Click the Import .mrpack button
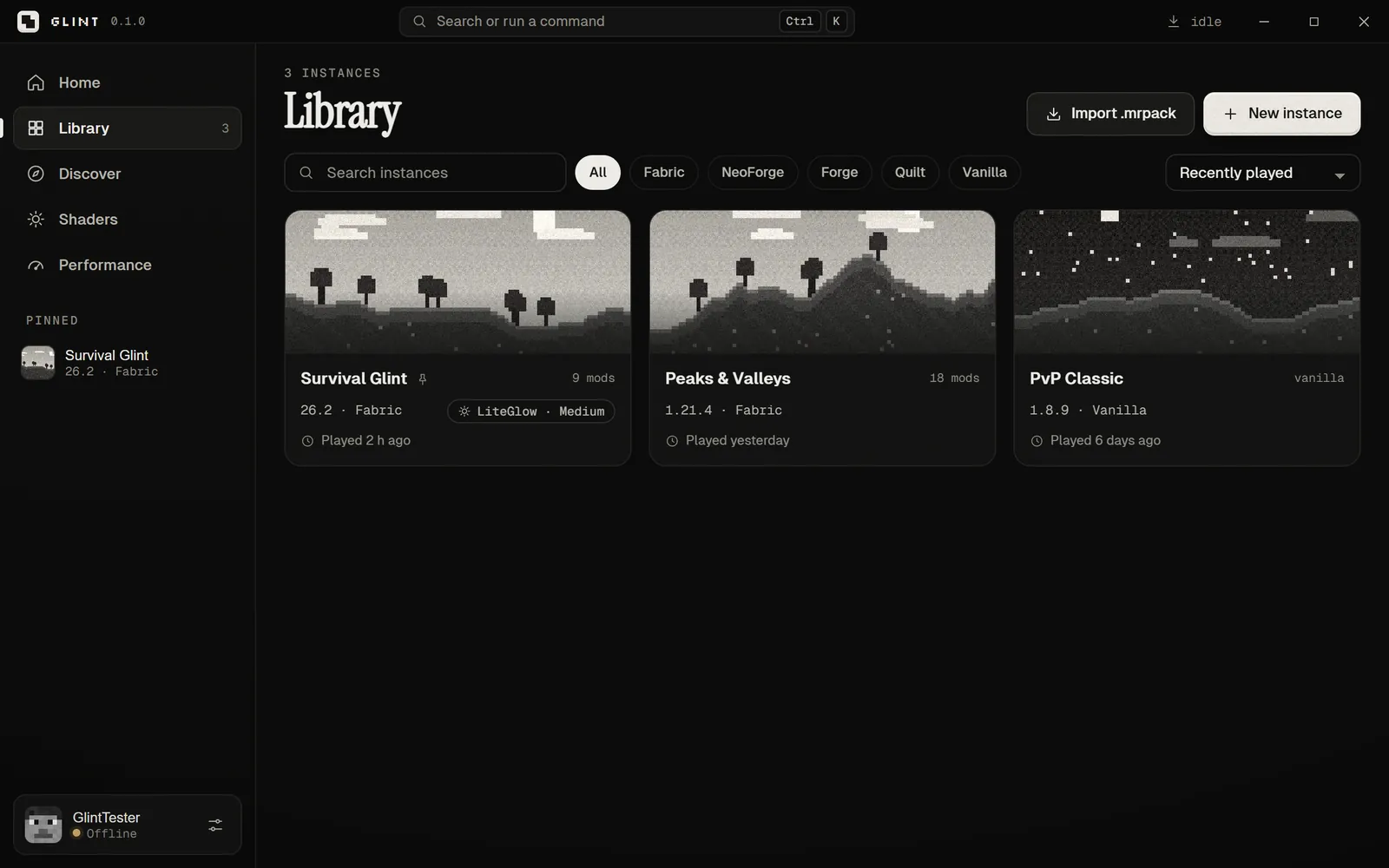The width and height of the screenshot is (1389, 868). [1110, 114]
